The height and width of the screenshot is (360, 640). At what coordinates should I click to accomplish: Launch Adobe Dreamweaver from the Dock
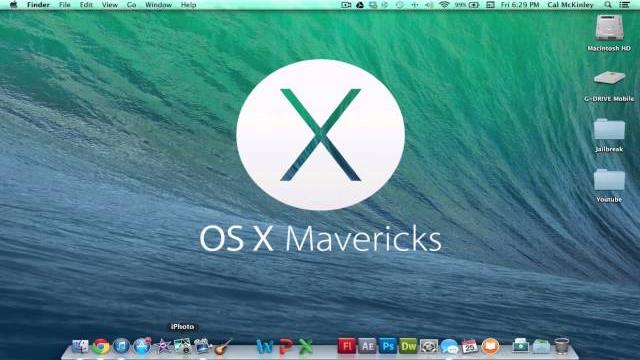[x=408, y=346]
